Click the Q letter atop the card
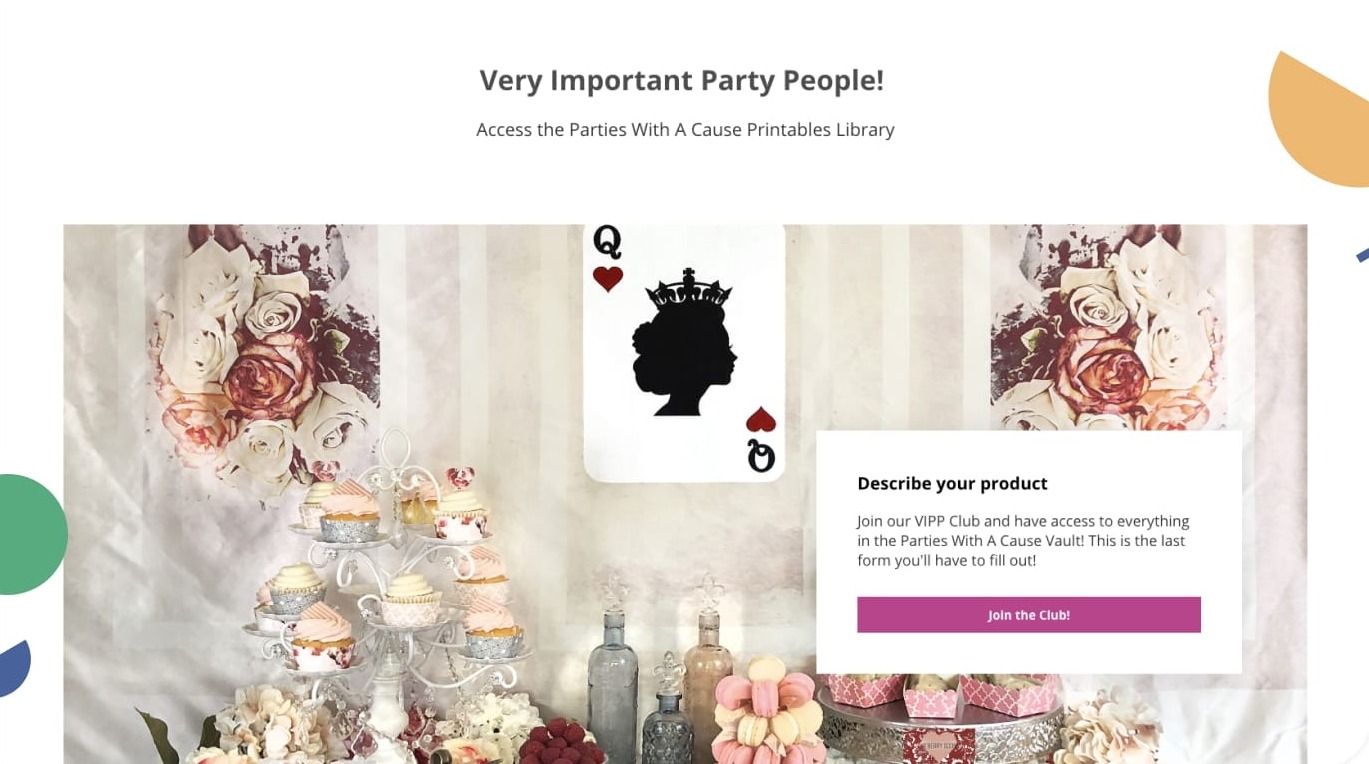This screenshot has height=764, width=1369. 607,242
